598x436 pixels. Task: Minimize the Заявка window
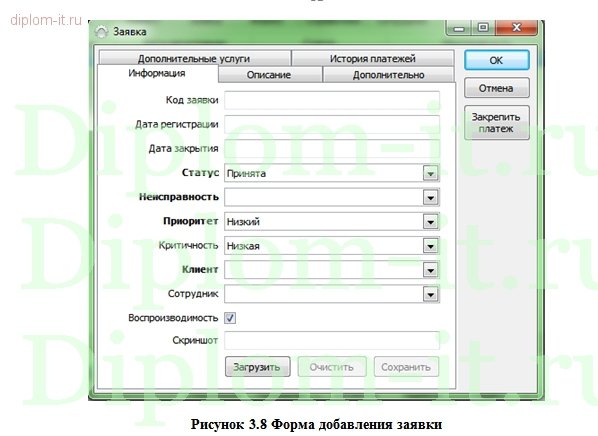click(459, 28)
